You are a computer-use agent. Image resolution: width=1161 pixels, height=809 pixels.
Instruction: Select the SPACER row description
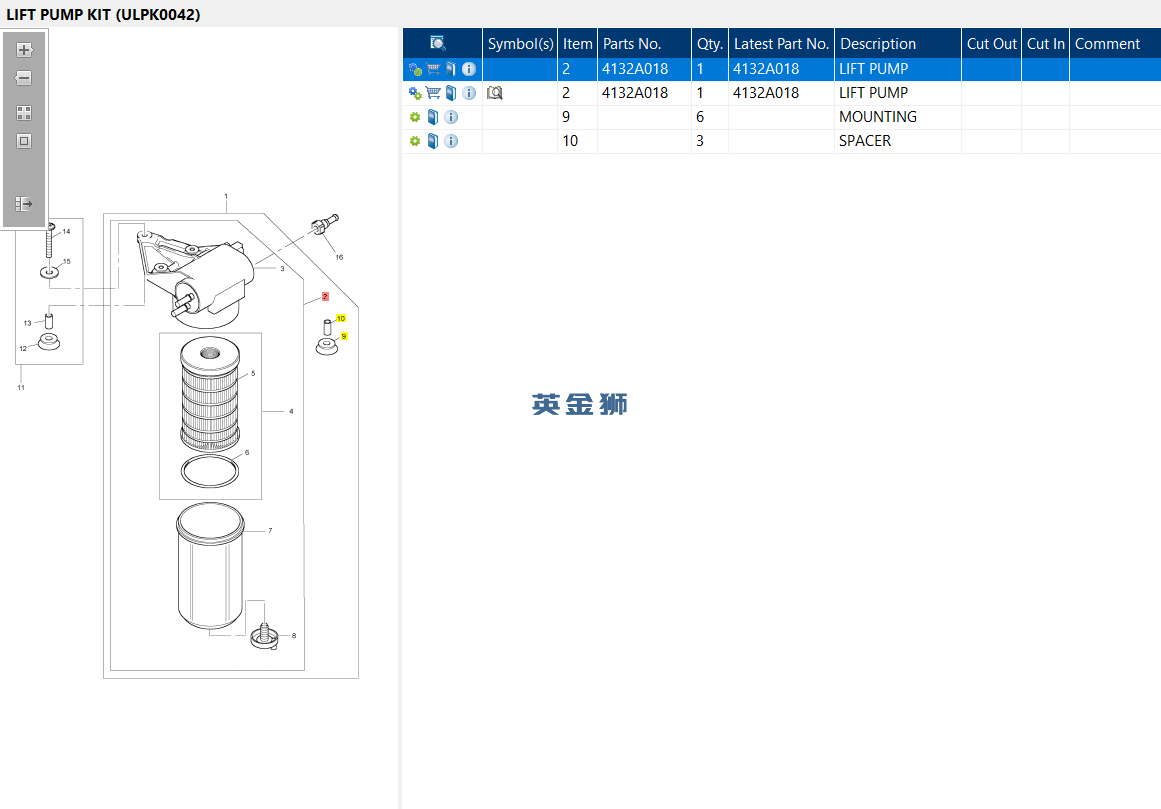click(x=865, y=141)
